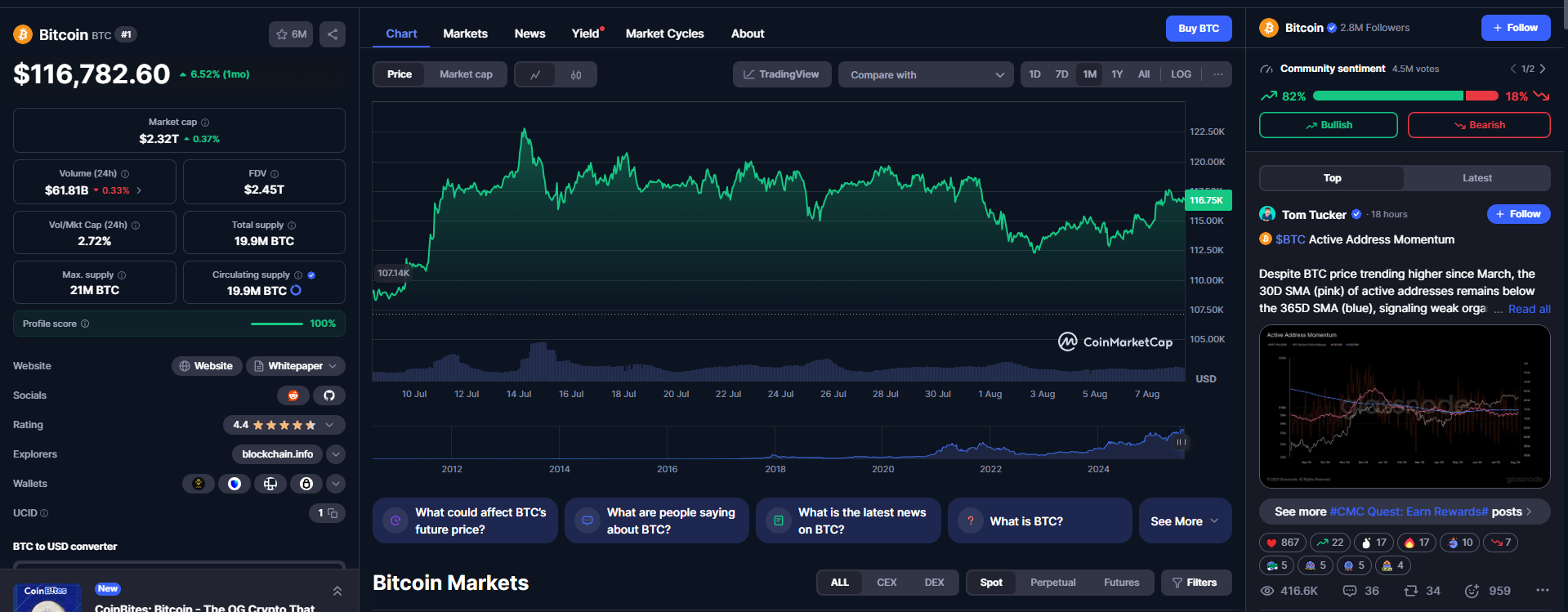The height and width of the screenshot is (612, 1568).
Task: Click the bearish arrow reaction showing 7
Action: (x=1501, y=543)
